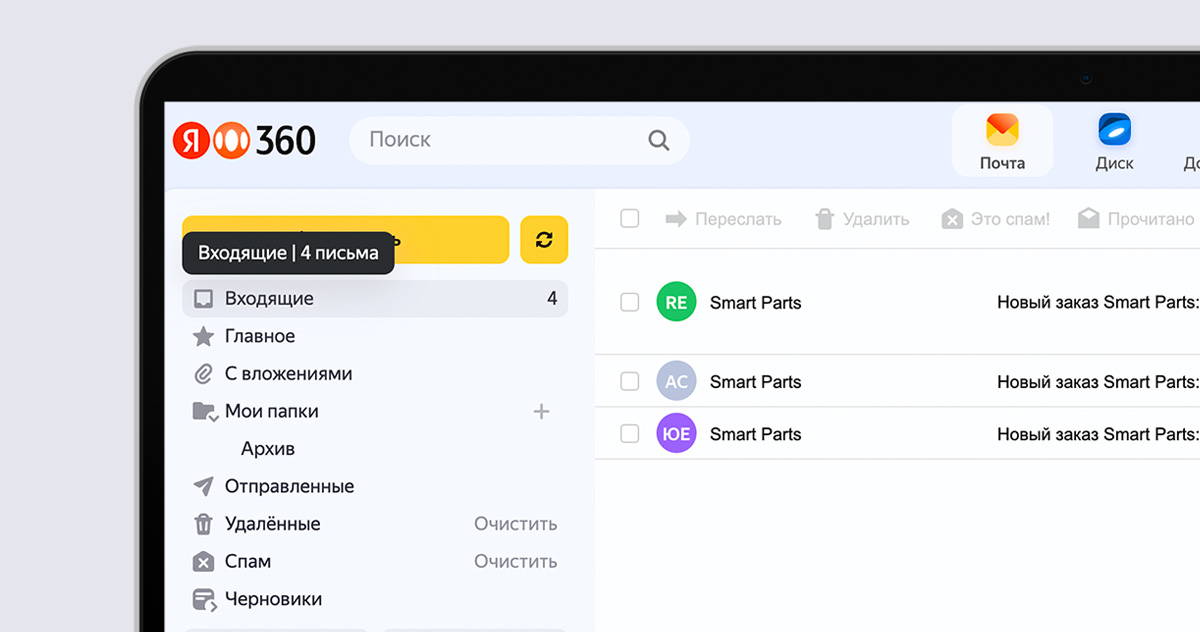Screen dimensions: 1200x632
Task: Select the first Smart Parts email checkbox
Action: click(x=630, y=302)
